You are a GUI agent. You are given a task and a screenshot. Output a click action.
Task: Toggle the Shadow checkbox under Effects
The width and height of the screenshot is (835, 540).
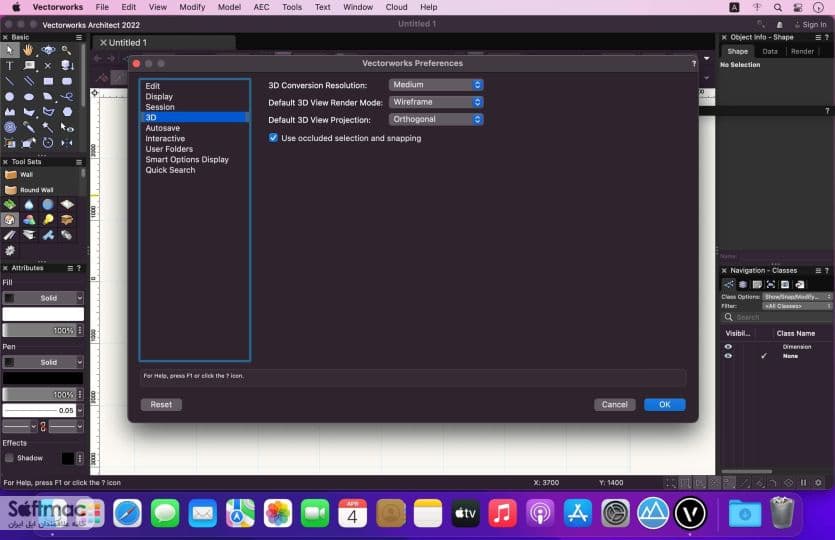pyautogui.click(x=9, y=458)
